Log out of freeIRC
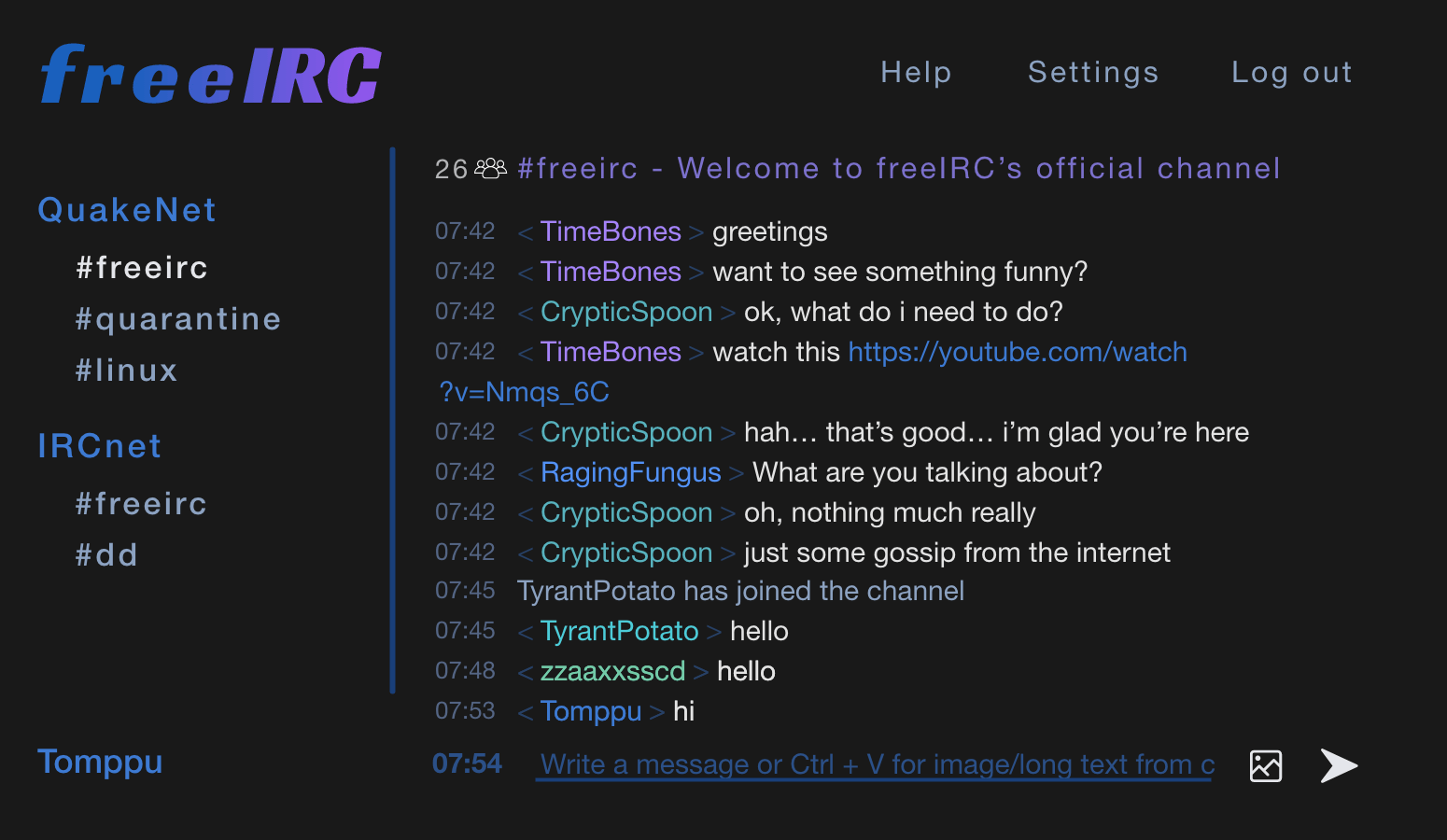This screenshot has width=1447, height=840. pyautogui.click(x=1291, y=72)
